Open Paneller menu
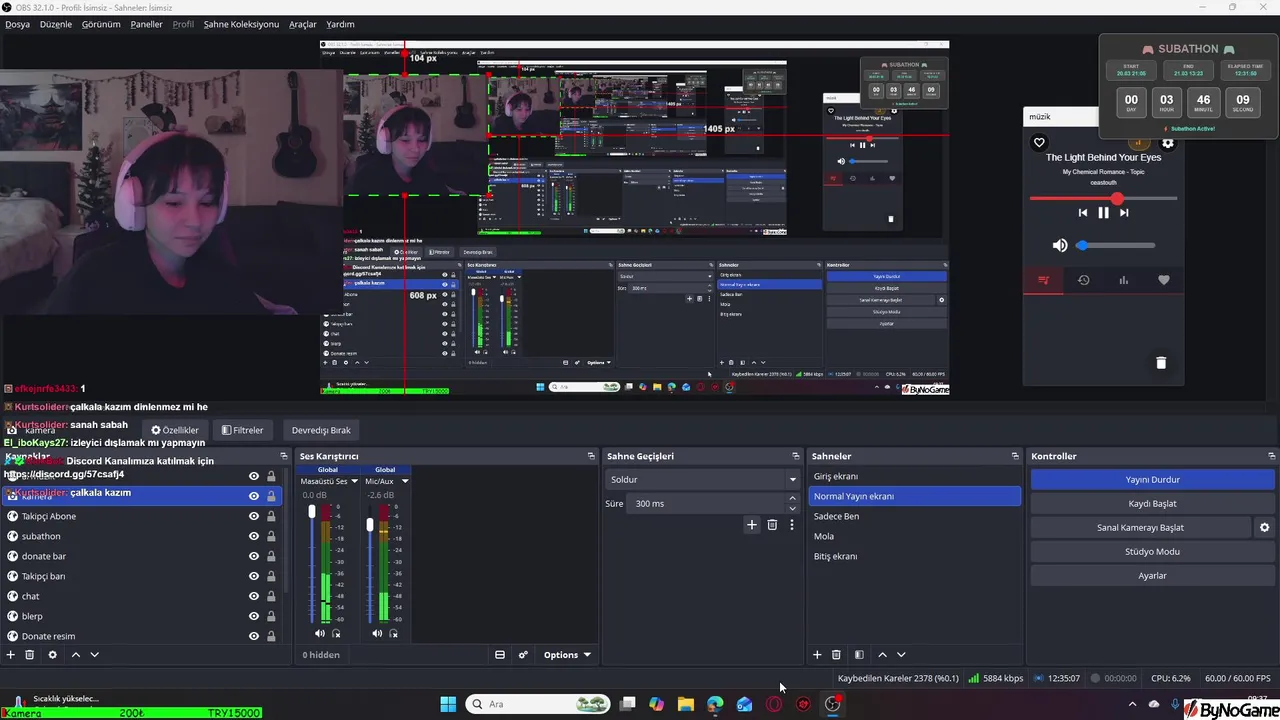Screen dimensions: 1280x720 pos(146,24)
